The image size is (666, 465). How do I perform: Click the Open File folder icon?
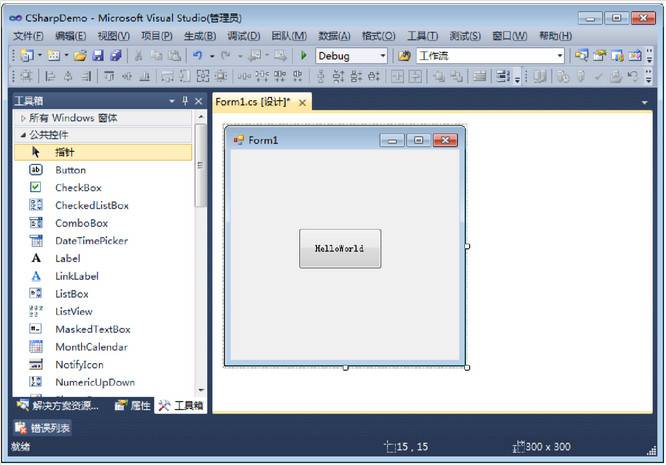[80, 56]
